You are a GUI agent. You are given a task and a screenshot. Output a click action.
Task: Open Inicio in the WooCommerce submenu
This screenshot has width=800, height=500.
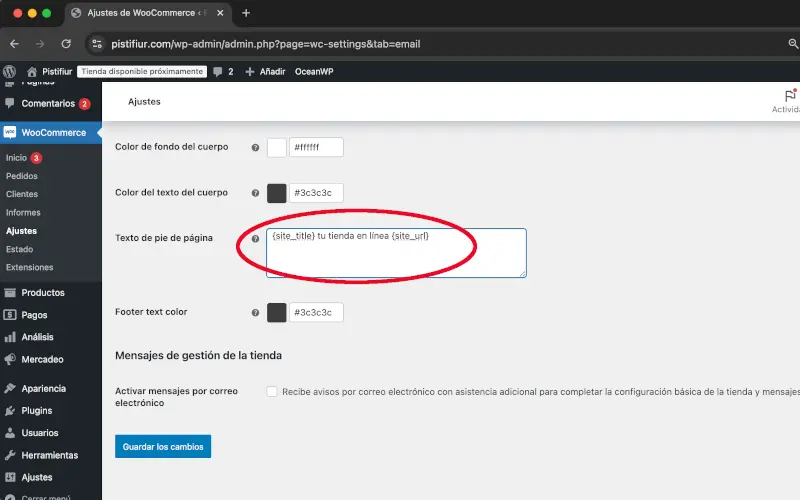(16, 158)
